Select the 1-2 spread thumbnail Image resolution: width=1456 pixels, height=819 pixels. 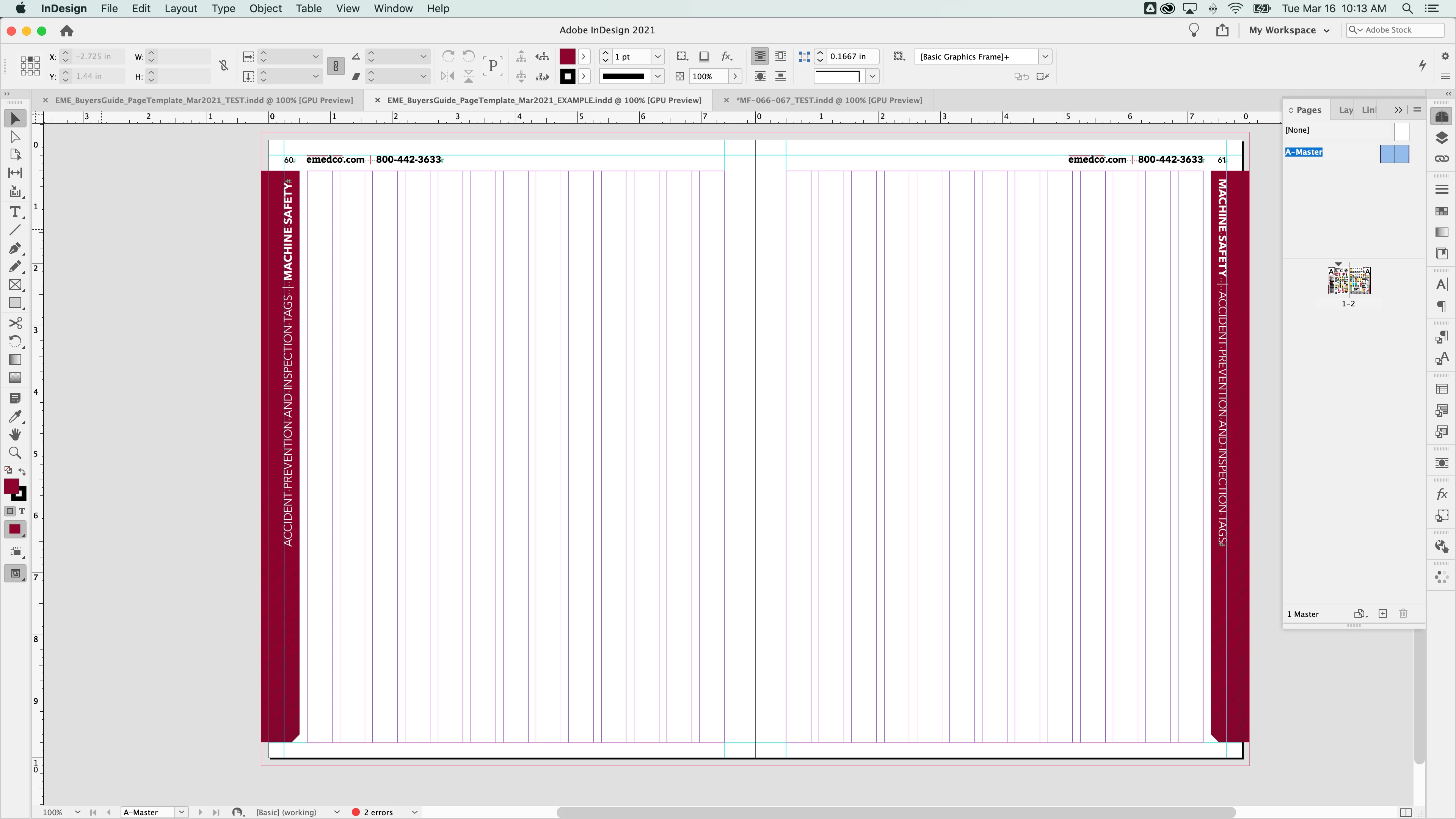(1349, 281)
